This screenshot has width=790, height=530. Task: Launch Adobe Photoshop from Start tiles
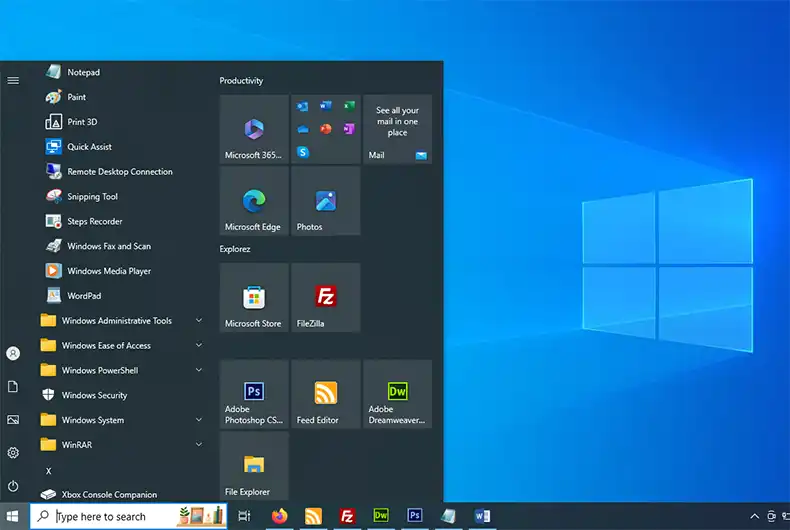tap(254, 395)
